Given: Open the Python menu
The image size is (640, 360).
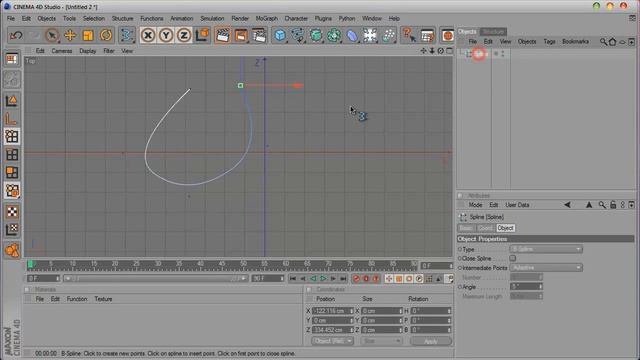Looking at the screenshot, I should coord(347,18).
